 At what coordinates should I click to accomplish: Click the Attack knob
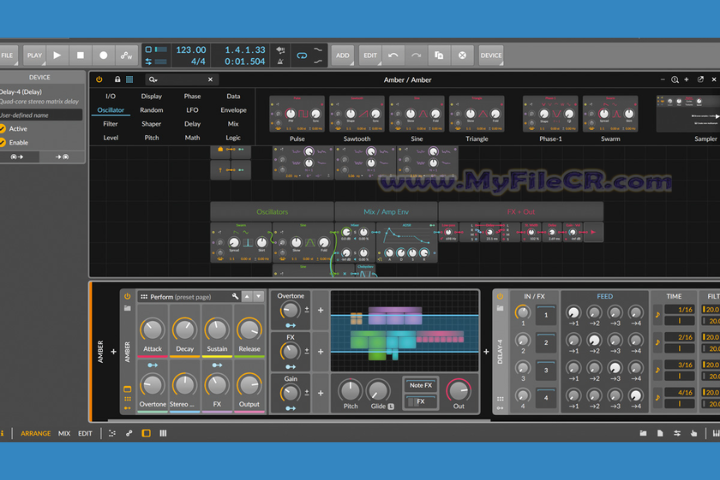(x=152, y=330)
